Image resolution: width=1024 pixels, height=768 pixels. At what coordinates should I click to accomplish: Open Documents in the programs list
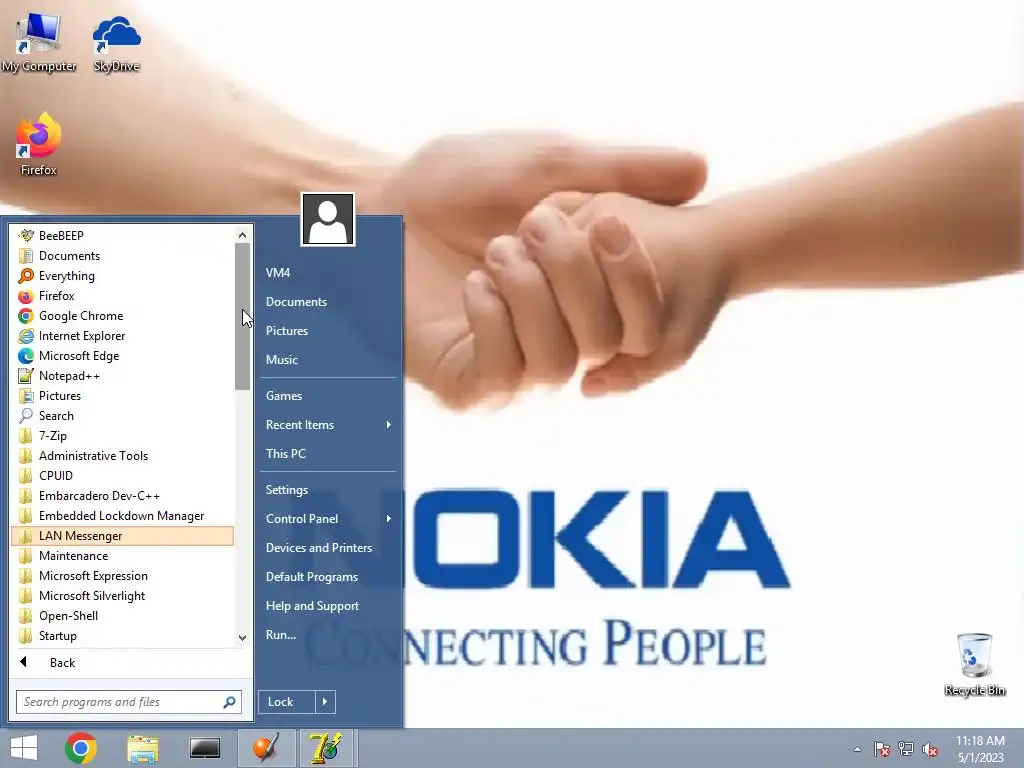(122, 255)
